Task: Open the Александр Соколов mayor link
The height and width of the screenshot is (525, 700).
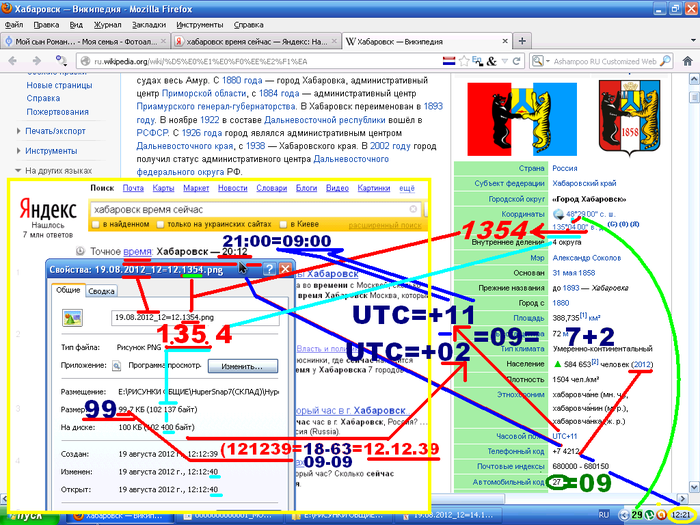Action: click(x=587, y=258)
